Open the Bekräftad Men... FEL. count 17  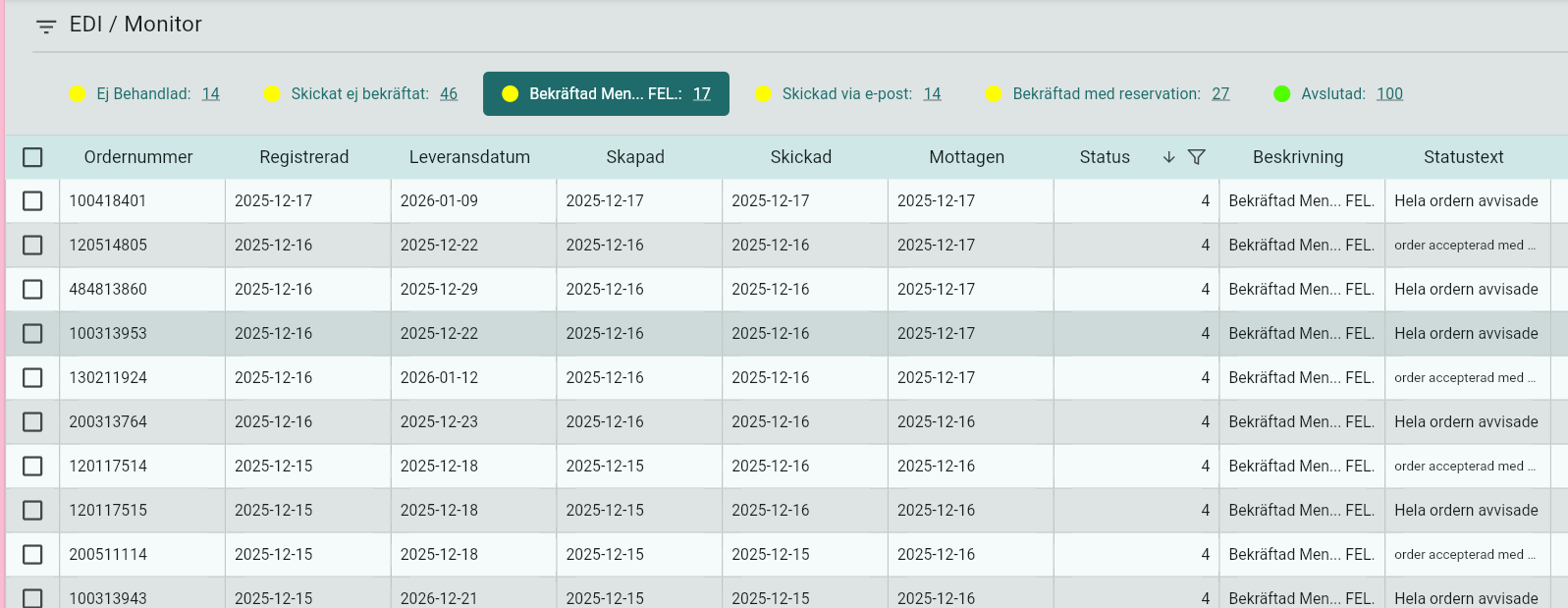pos(702,94)
